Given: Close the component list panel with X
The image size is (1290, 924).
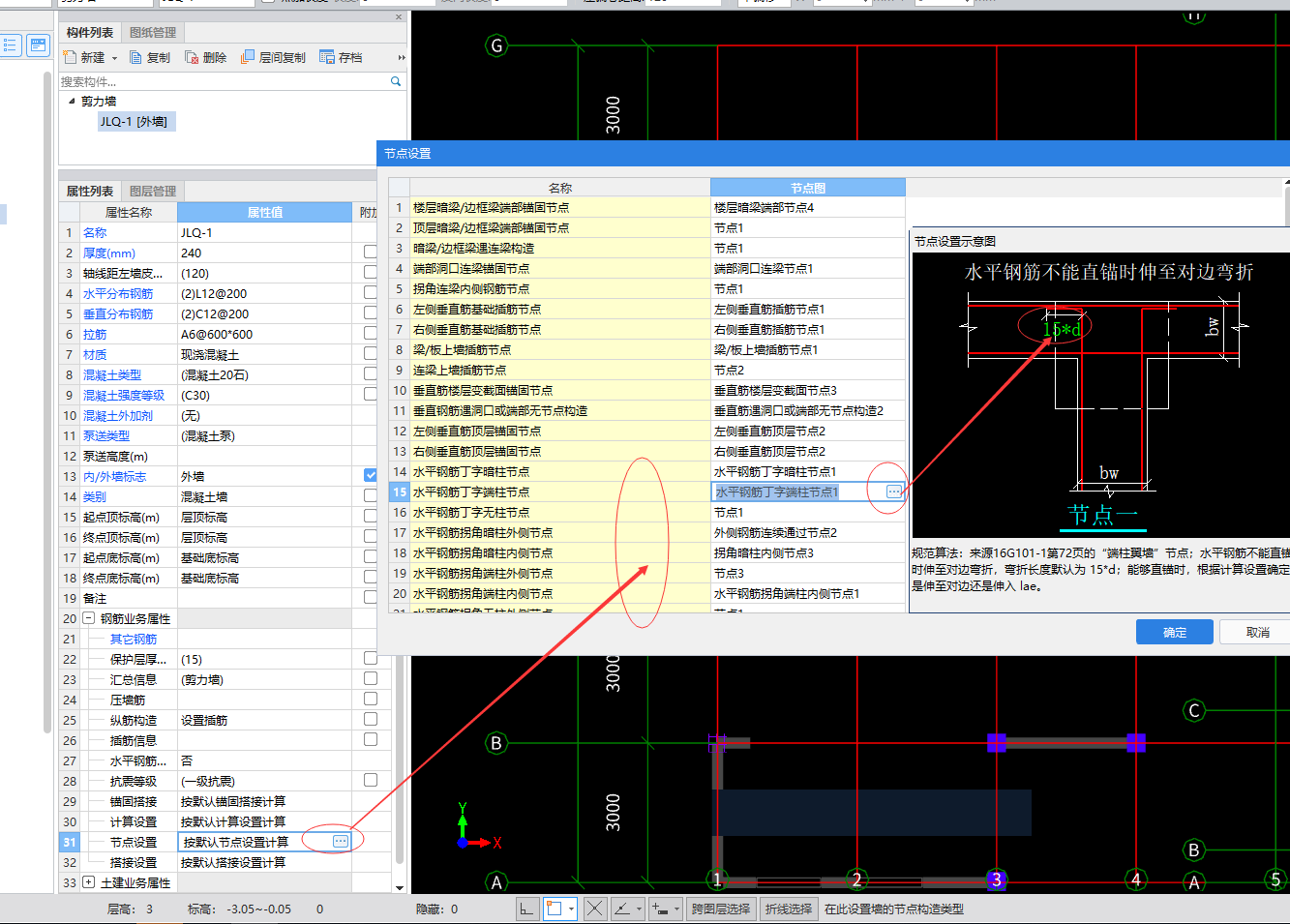Looking at the screenshot, I should tap(399, 17).
